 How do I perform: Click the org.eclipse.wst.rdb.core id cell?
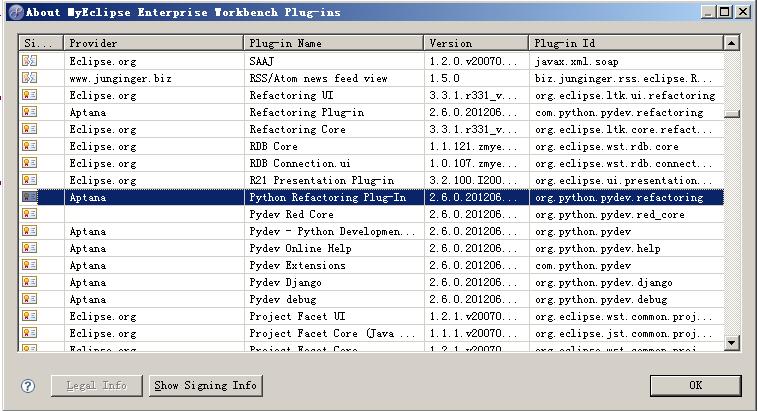[626, 146]
